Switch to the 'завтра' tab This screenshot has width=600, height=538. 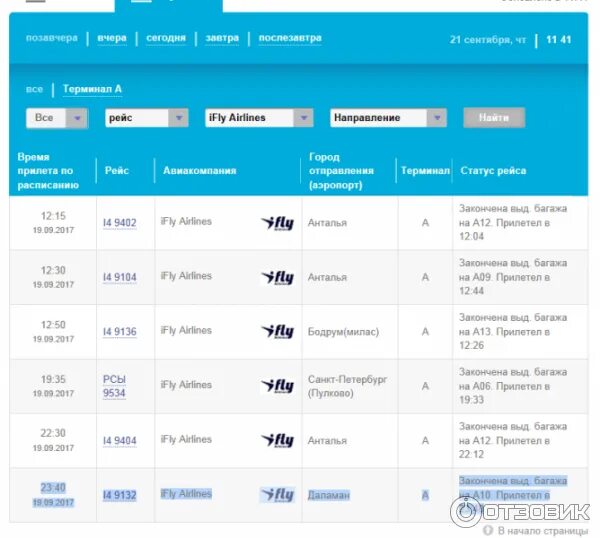point(222,38)
